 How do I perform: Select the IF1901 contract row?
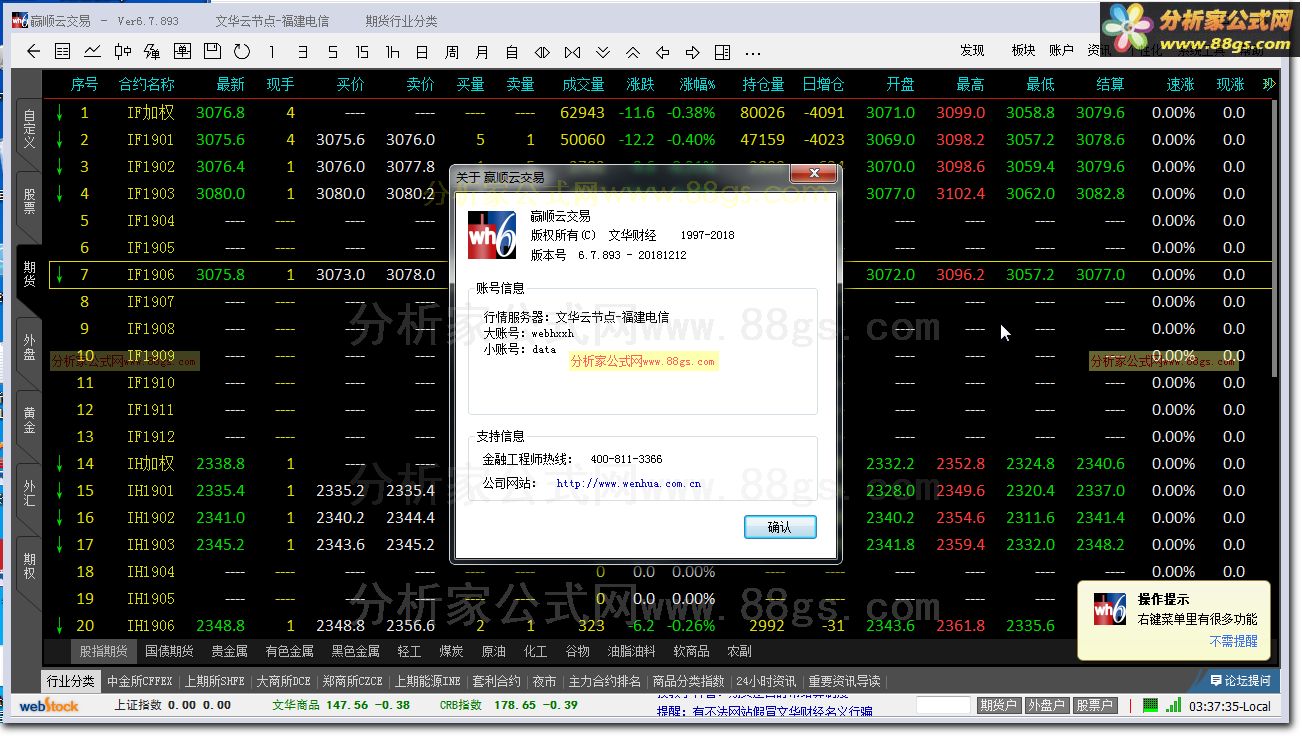coord(660,140)
